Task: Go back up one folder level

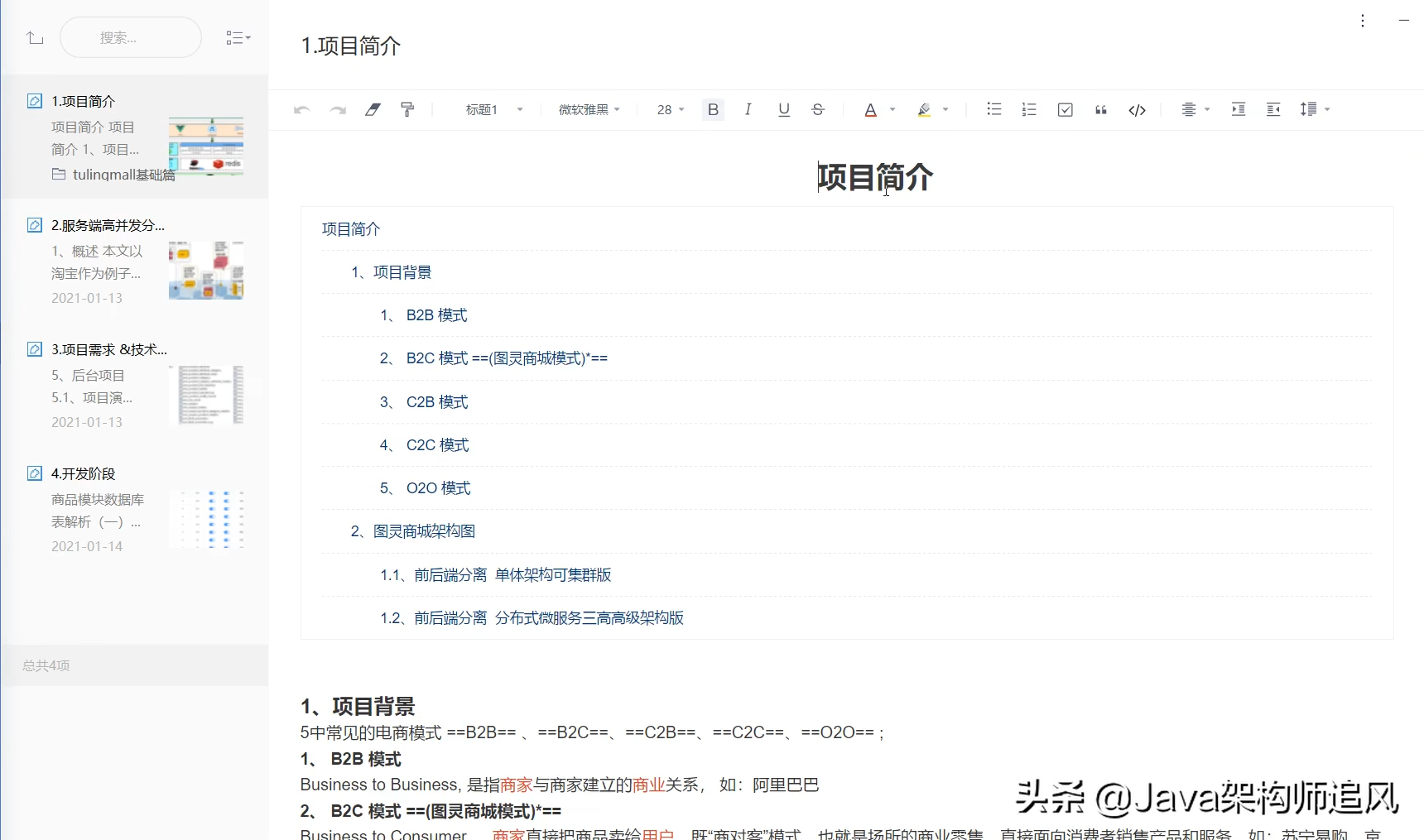Action: (x=35, y=38)
